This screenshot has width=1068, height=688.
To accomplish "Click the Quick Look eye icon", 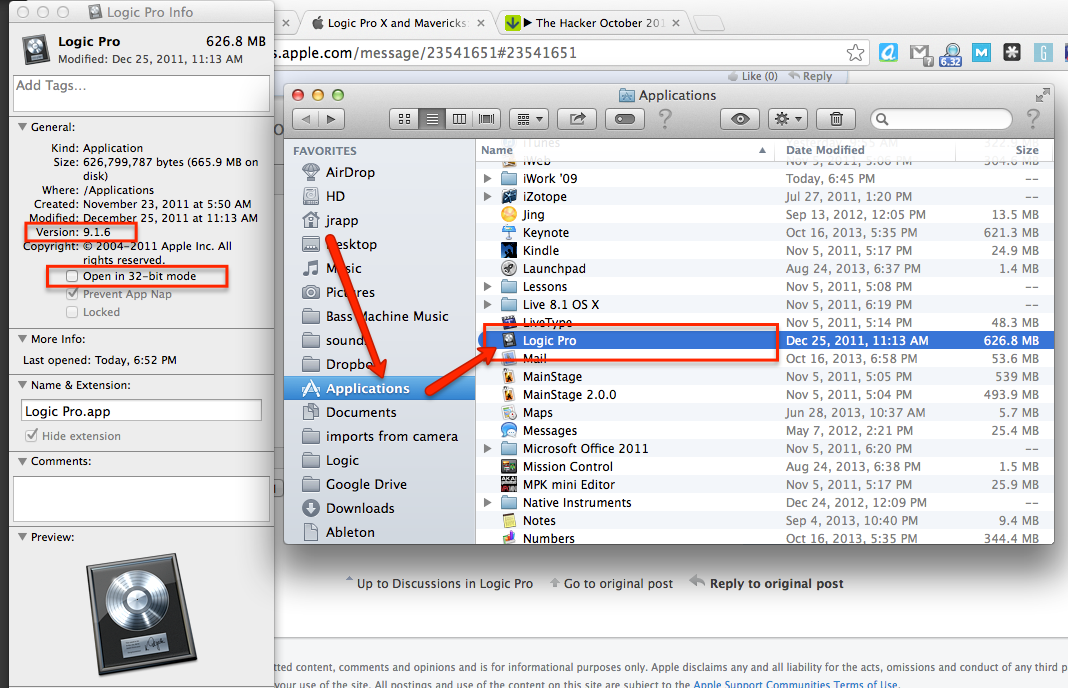I will [740, 119].
